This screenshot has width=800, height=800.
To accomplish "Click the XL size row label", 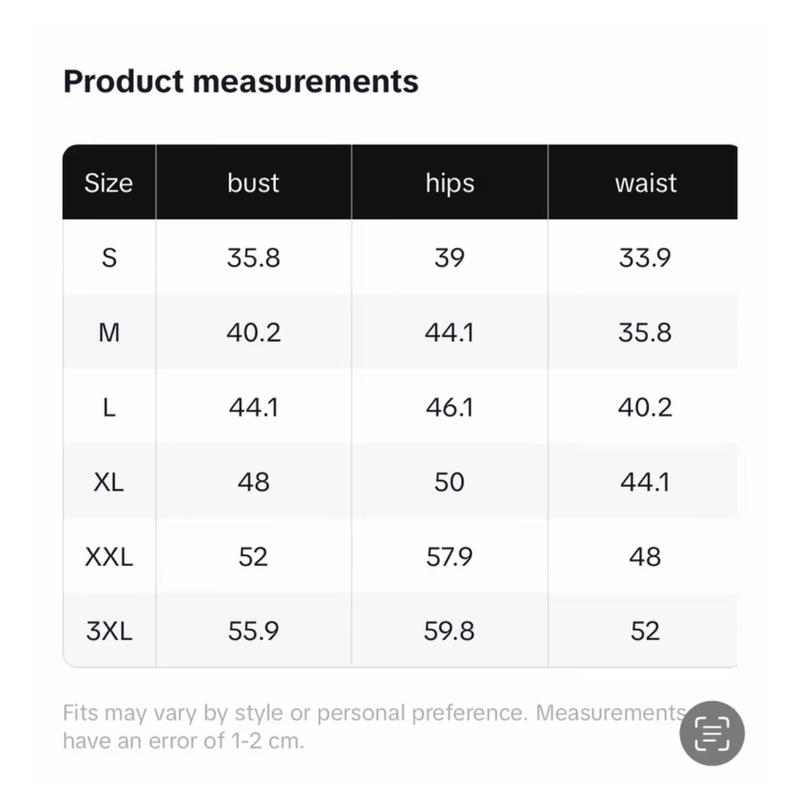I will point(109,482).
